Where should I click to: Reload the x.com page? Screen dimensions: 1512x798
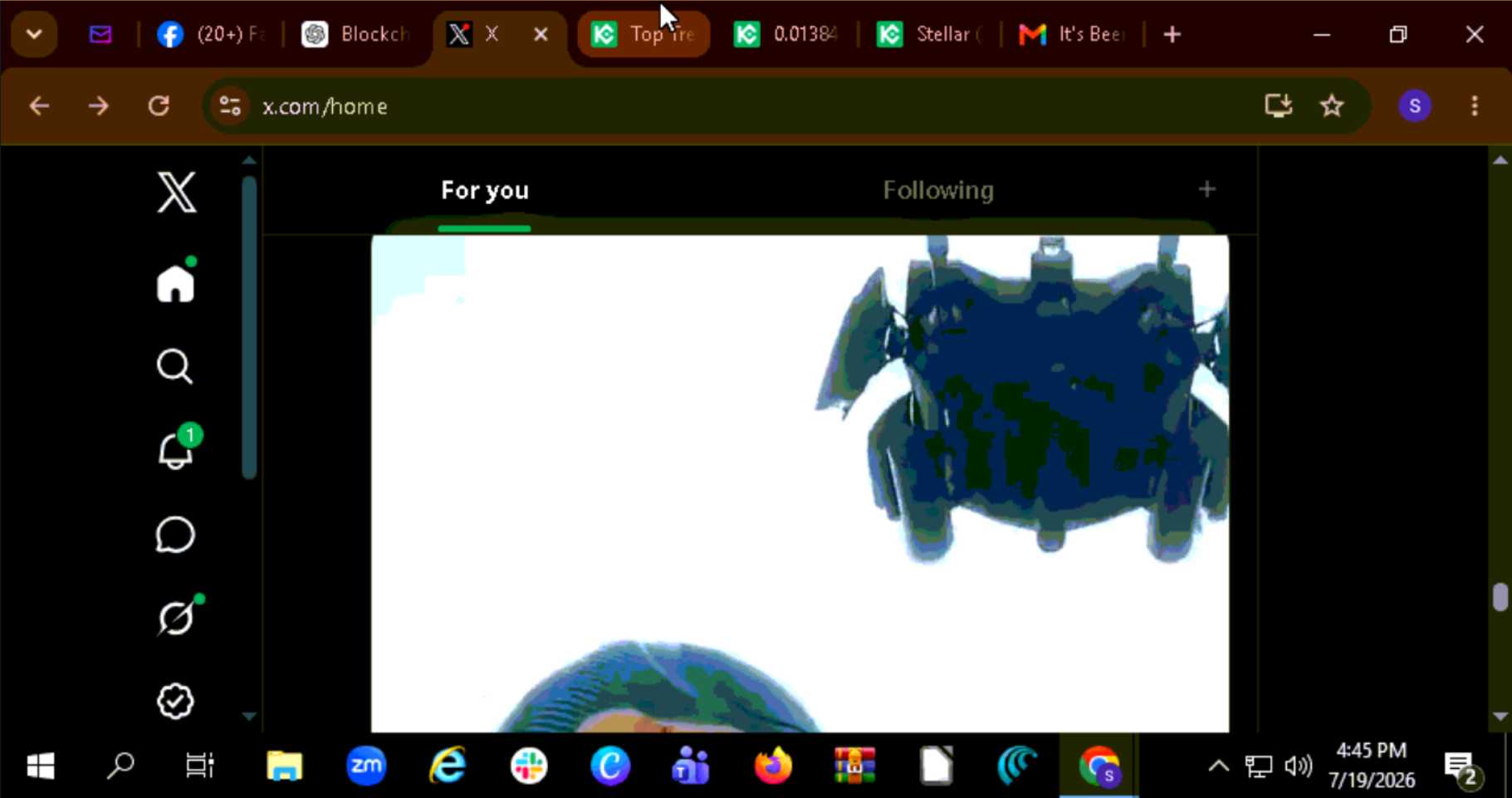click(159, 106)
